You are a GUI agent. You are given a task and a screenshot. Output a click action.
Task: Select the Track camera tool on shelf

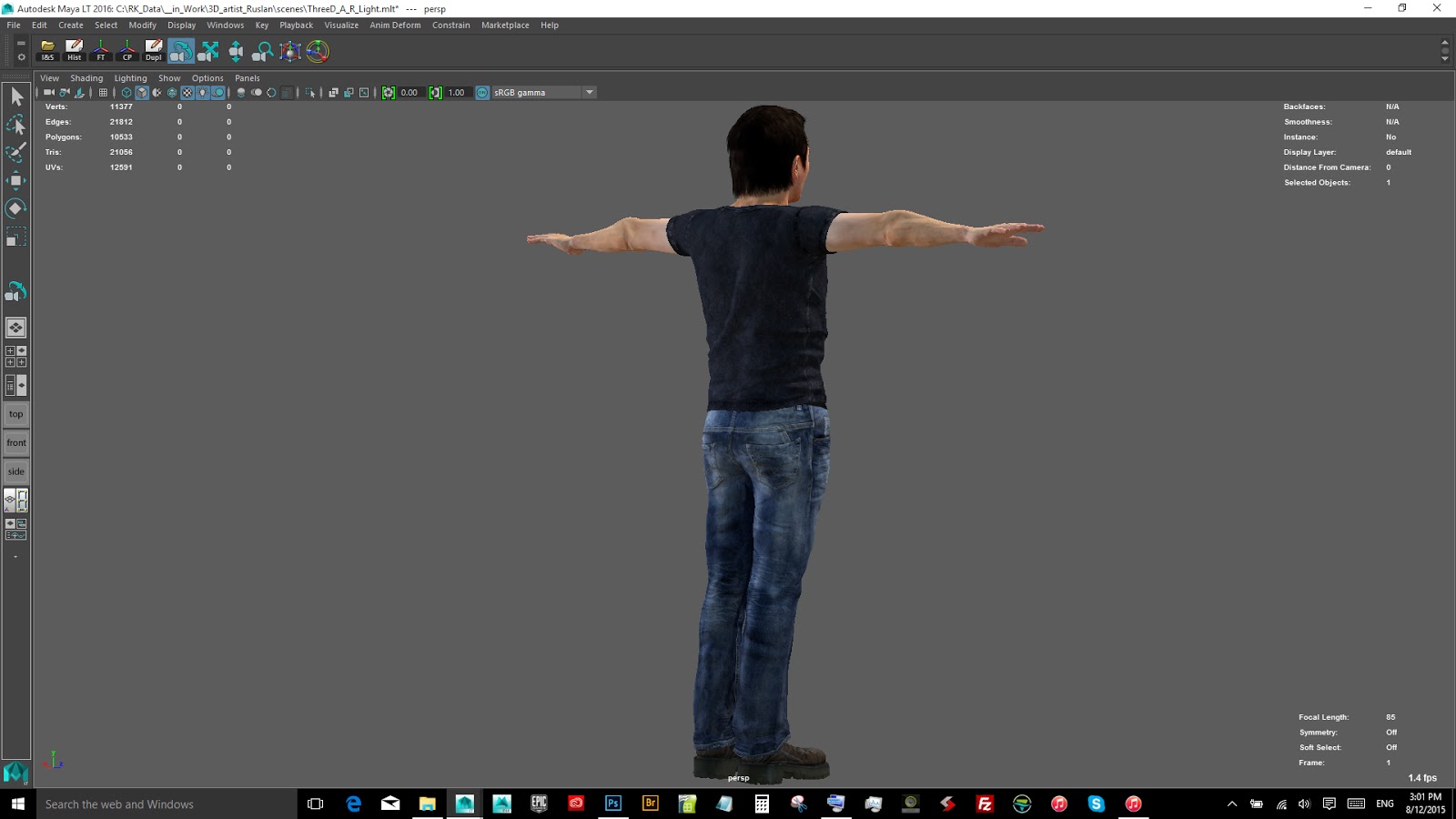tap(209, 51)
